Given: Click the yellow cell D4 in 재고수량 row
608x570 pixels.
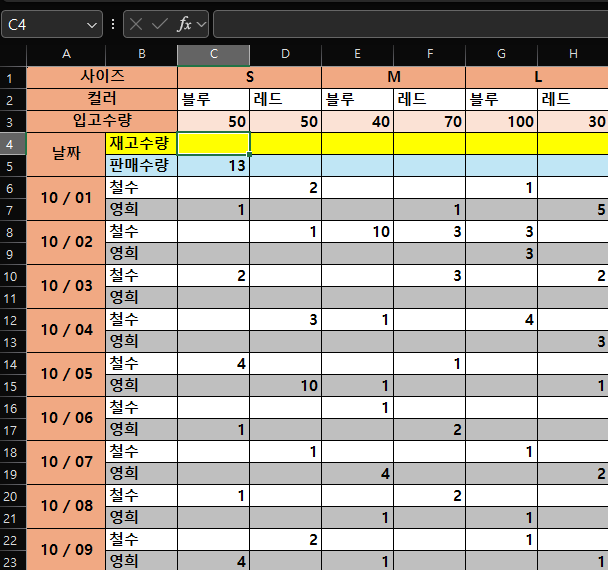Looking at the screenshot, I should pos(285,143).
